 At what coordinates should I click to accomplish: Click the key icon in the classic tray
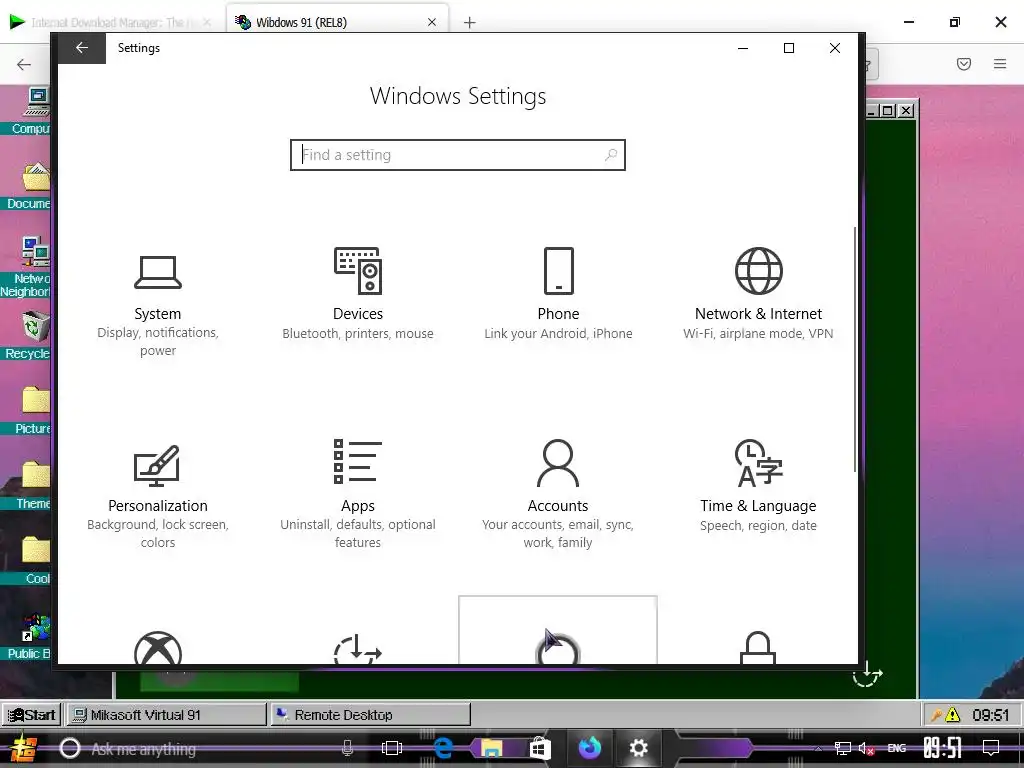point(936,715)
